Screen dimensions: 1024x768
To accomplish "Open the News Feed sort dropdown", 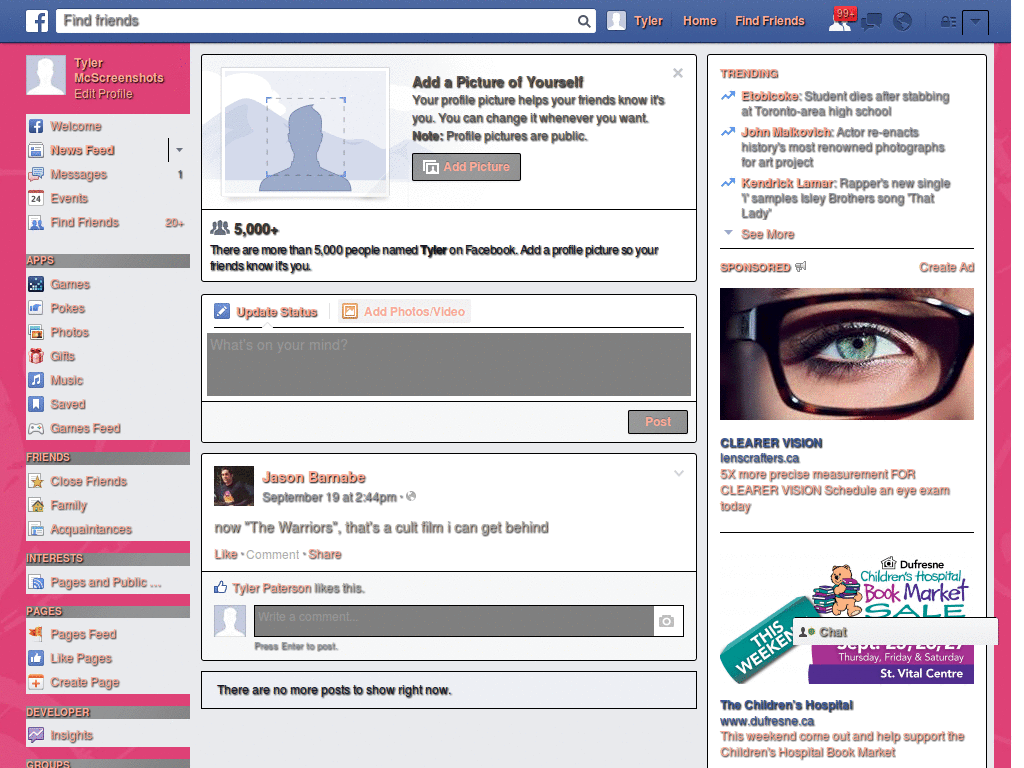I will pos(180,150).
